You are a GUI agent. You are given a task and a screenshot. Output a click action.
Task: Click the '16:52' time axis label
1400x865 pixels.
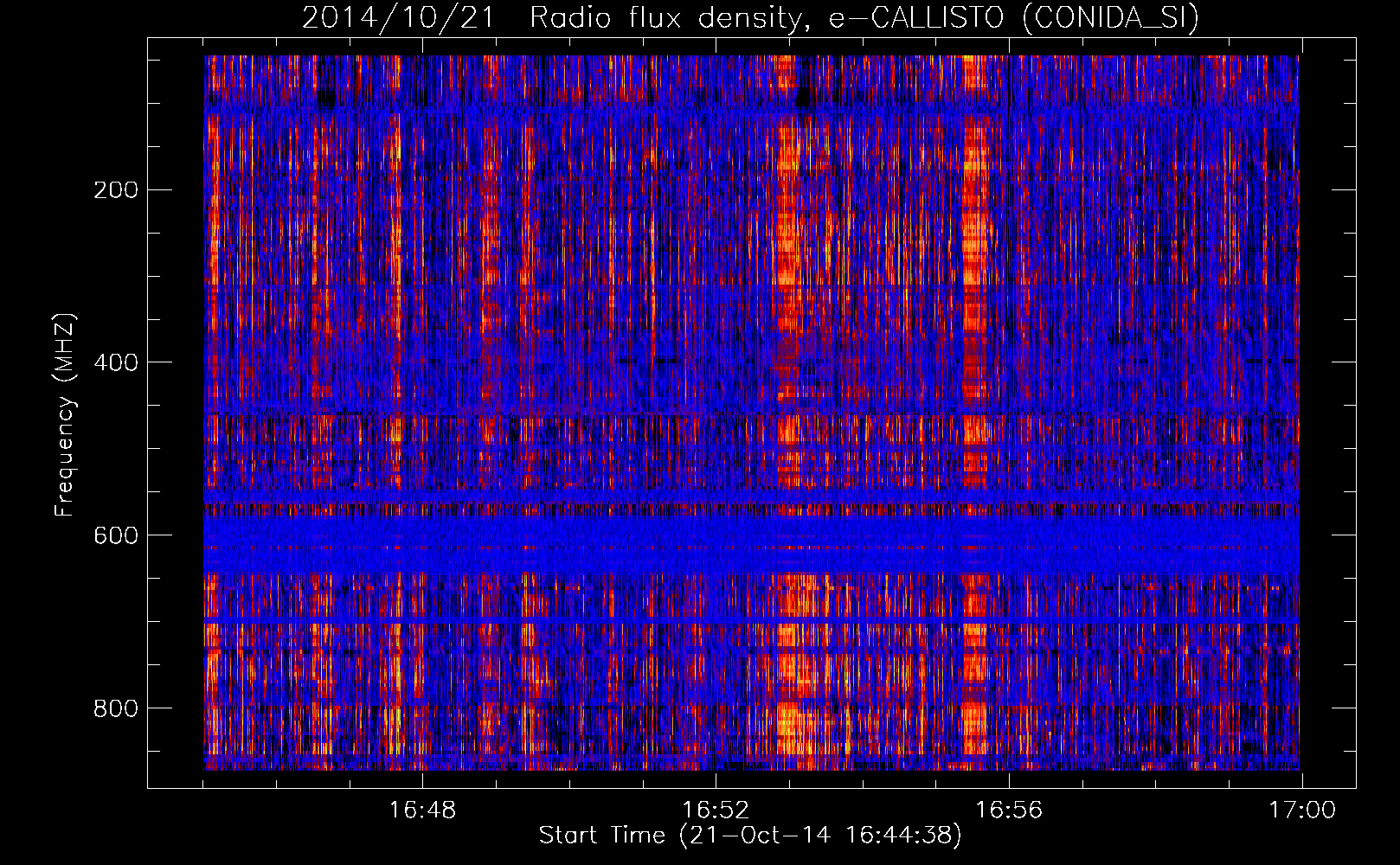pos(716,811)
